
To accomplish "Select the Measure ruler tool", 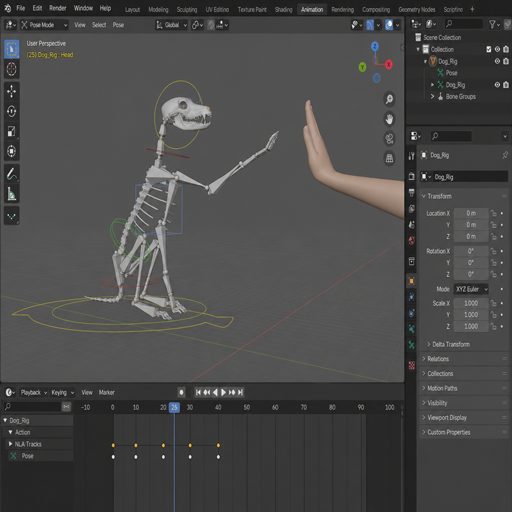I will [11, 194].
